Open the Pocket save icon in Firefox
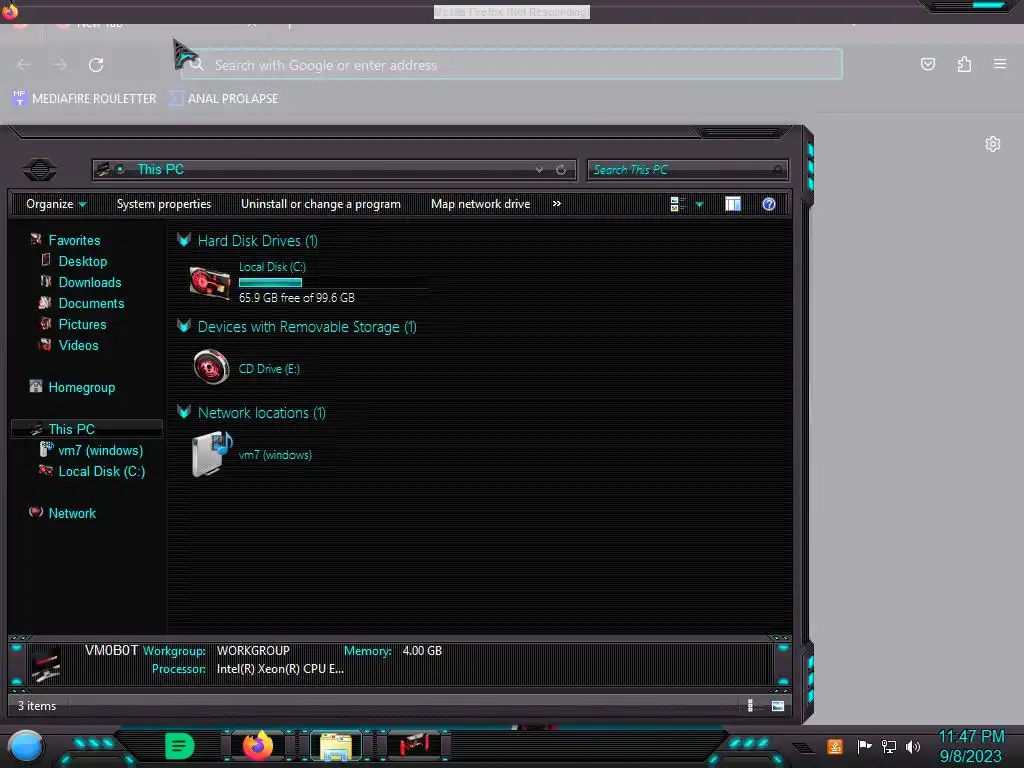 click(927, 64)
